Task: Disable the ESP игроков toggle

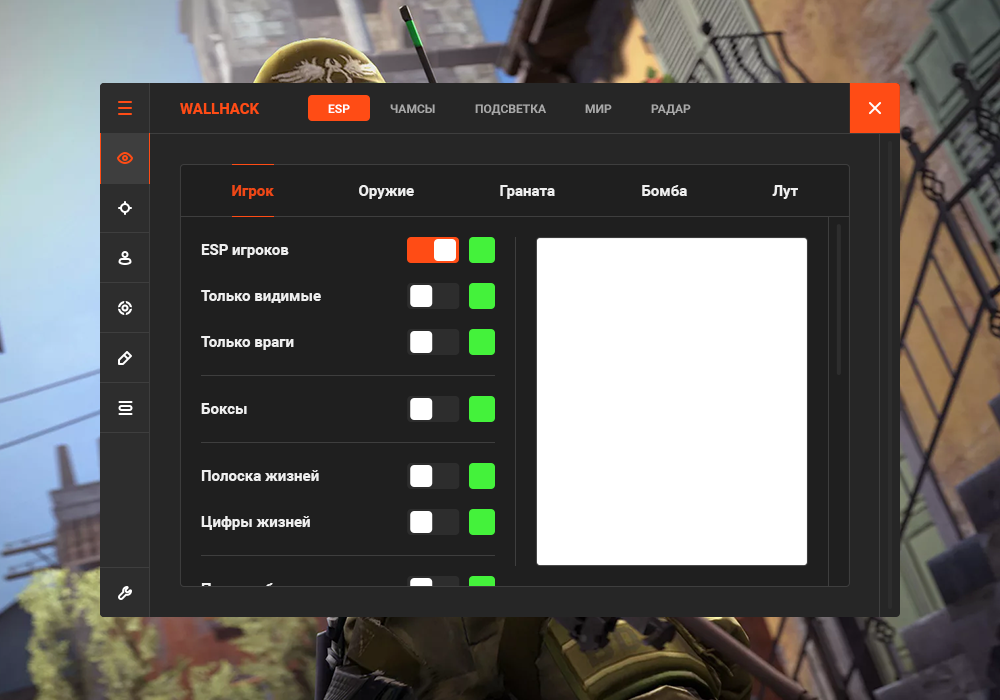Action: tap(432, 250)
